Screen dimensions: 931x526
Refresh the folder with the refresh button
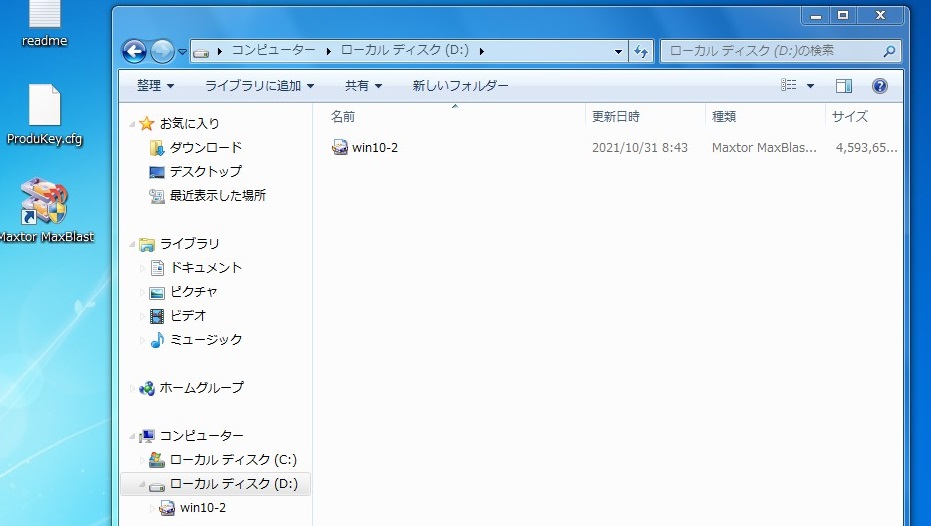641,52
